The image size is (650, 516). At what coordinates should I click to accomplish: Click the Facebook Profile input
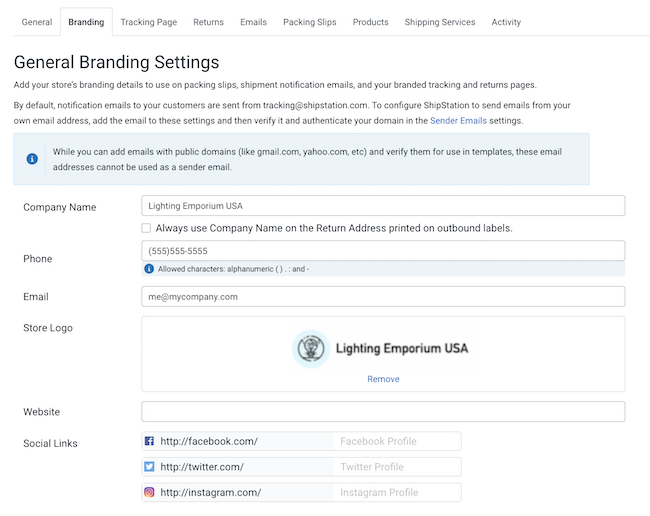[397, 441]
